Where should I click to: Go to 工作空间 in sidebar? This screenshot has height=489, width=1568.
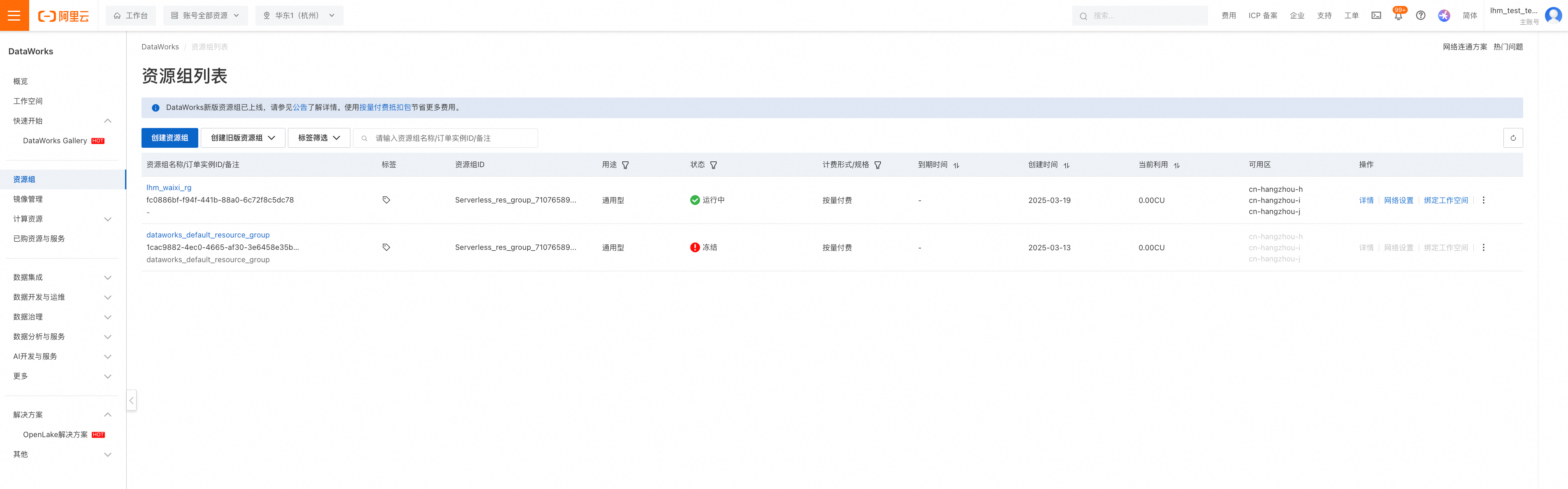(28, 101)
